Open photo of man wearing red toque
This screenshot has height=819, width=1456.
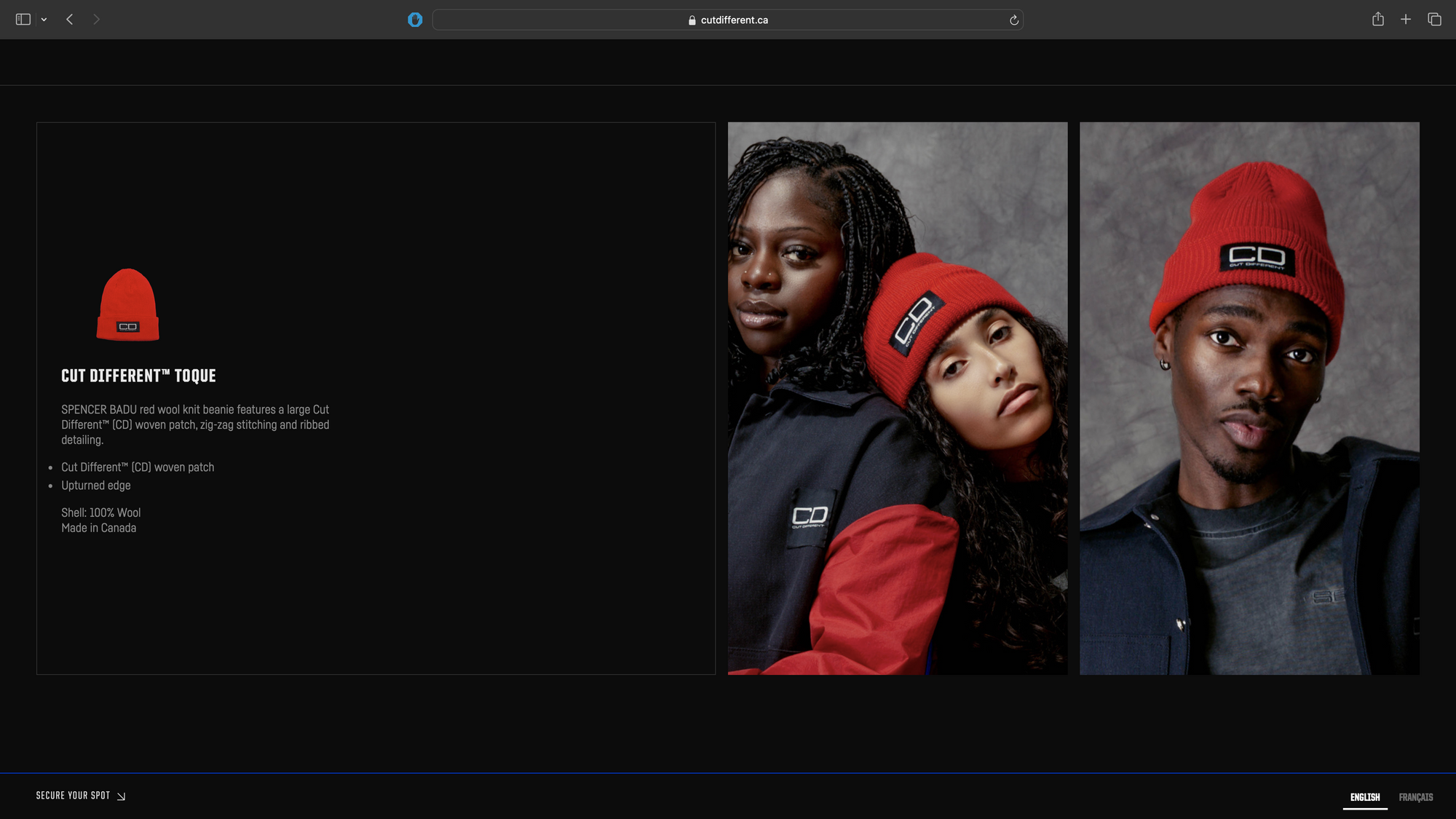[1249, 398]
